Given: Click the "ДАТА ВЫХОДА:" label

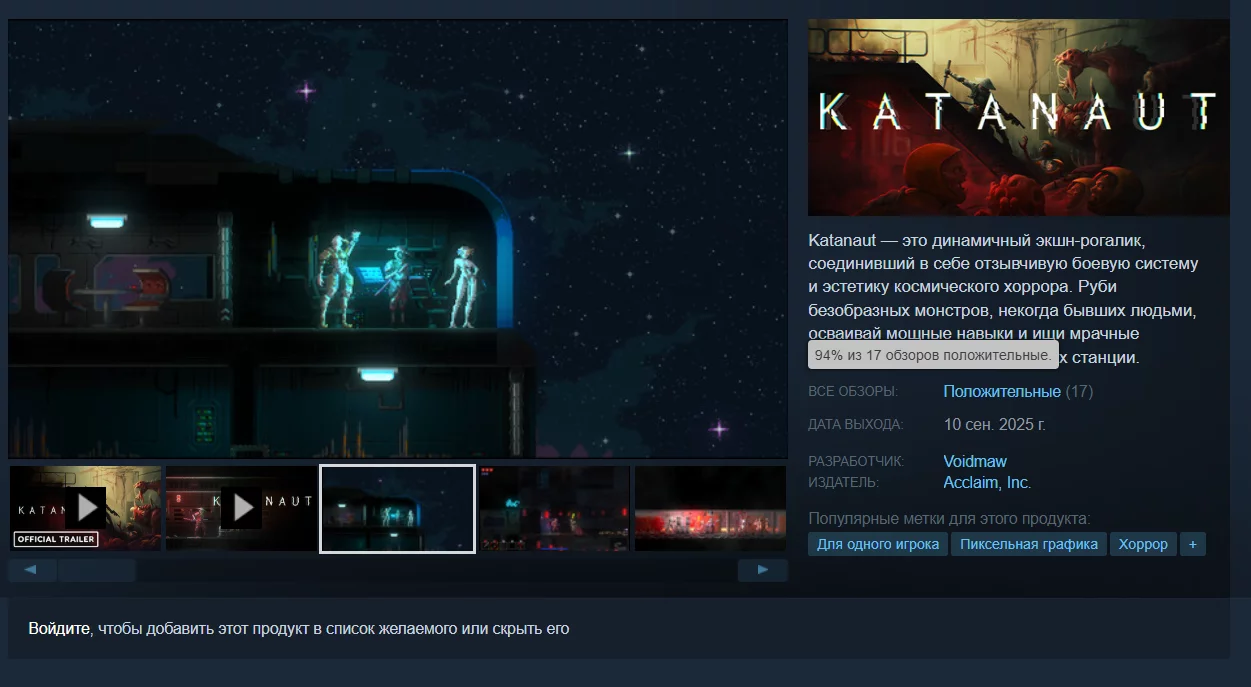Looking at the screenshot, I should point(856,424).
